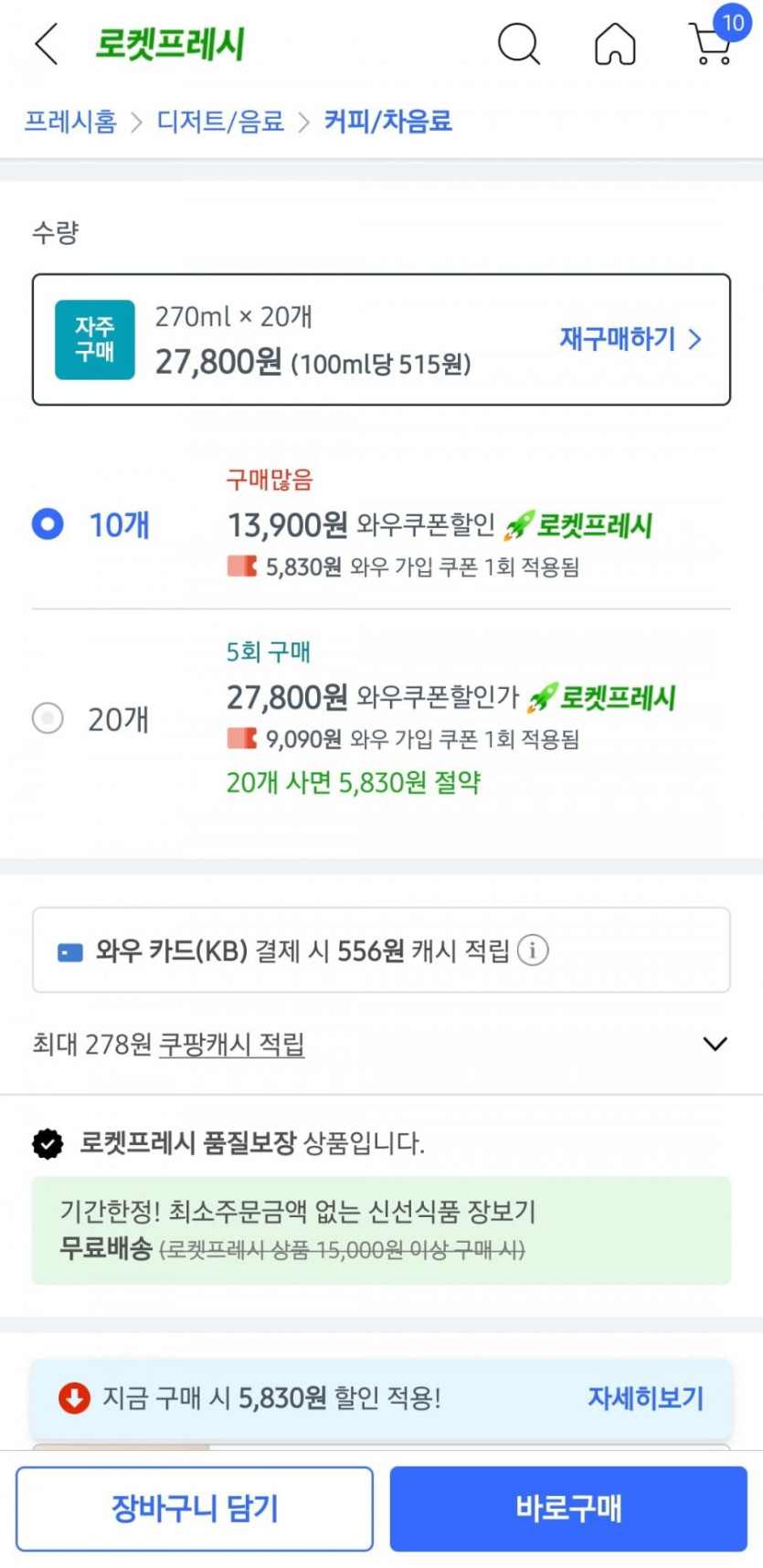The image size is (763, 1568).
Task: Tap the info icon beside cash 적립
Action: (x=533, y=950)
